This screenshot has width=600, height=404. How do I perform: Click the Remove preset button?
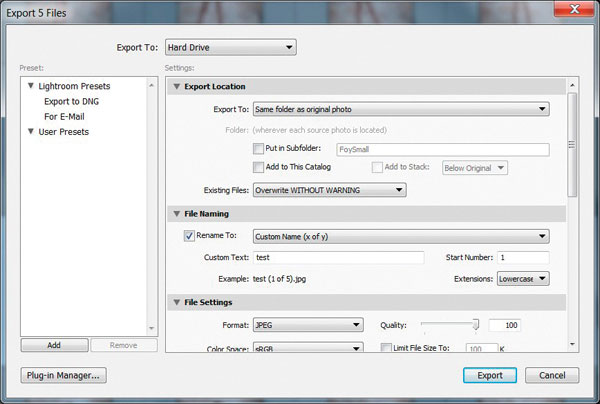pyautogui.click(x=124, y=345)
